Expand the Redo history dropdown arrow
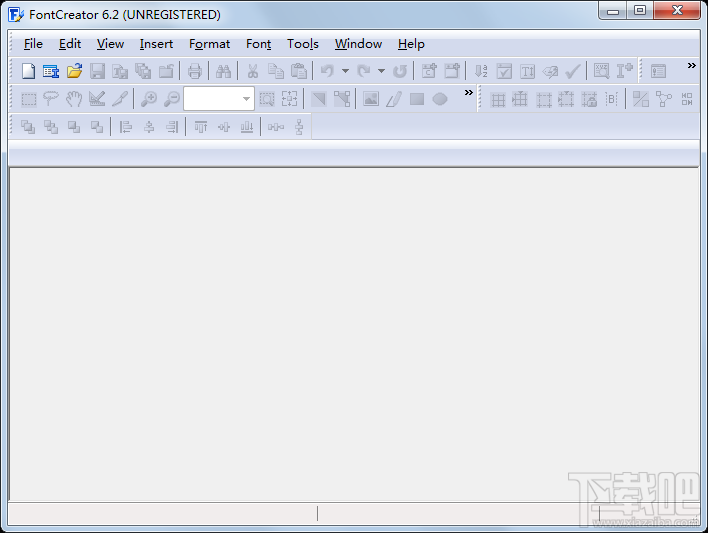Screen dimensions: 708x533 tap(382, 71)
